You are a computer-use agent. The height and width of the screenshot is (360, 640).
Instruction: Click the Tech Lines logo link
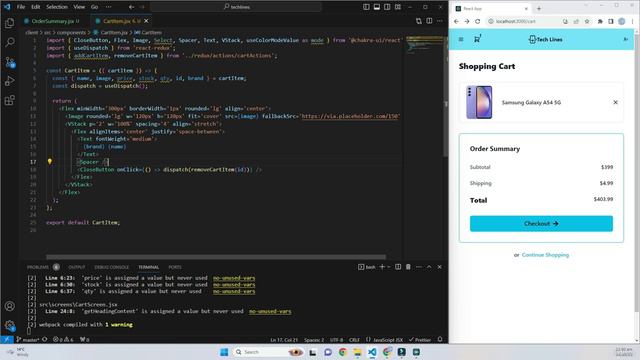click(x=545, y=40)
